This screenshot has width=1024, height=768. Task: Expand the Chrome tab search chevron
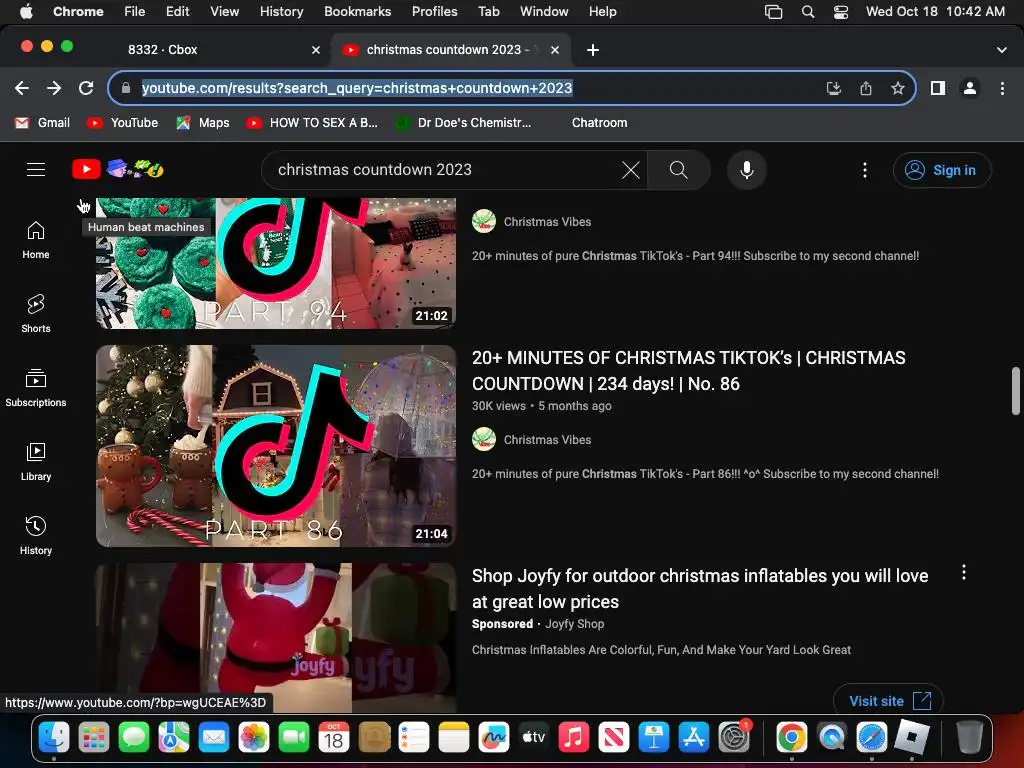(1002, 50)
